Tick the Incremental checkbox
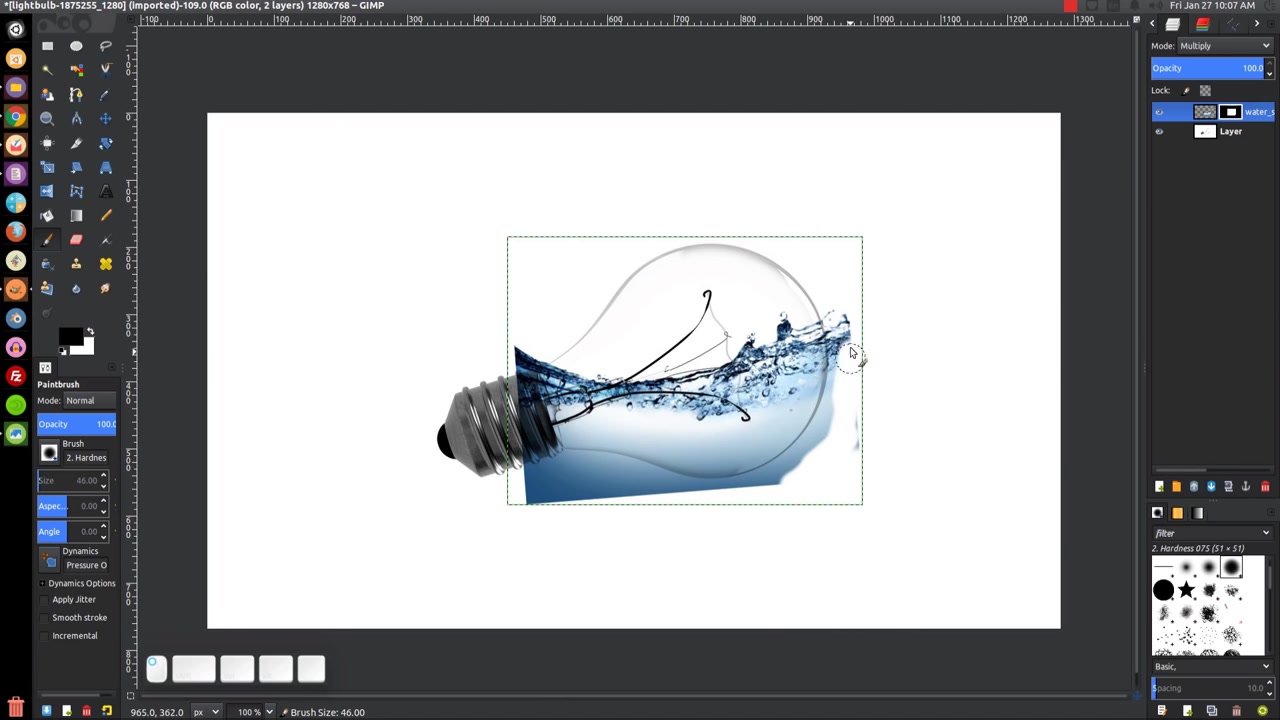Screen dimensions: 1280x720 pos(45,636)
